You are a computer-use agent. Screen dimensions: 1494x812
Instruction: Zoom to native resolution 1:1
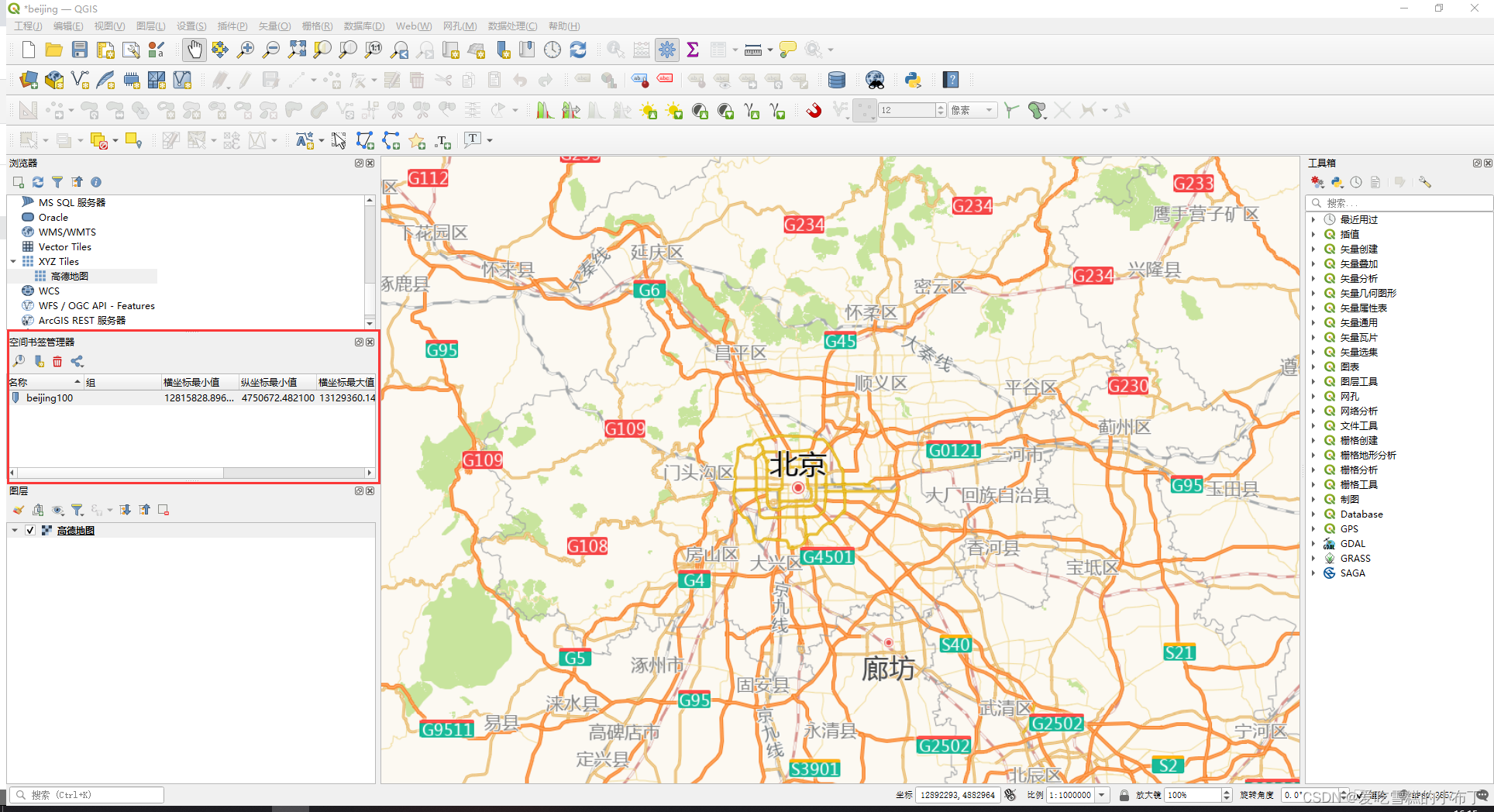pos(373,50)
